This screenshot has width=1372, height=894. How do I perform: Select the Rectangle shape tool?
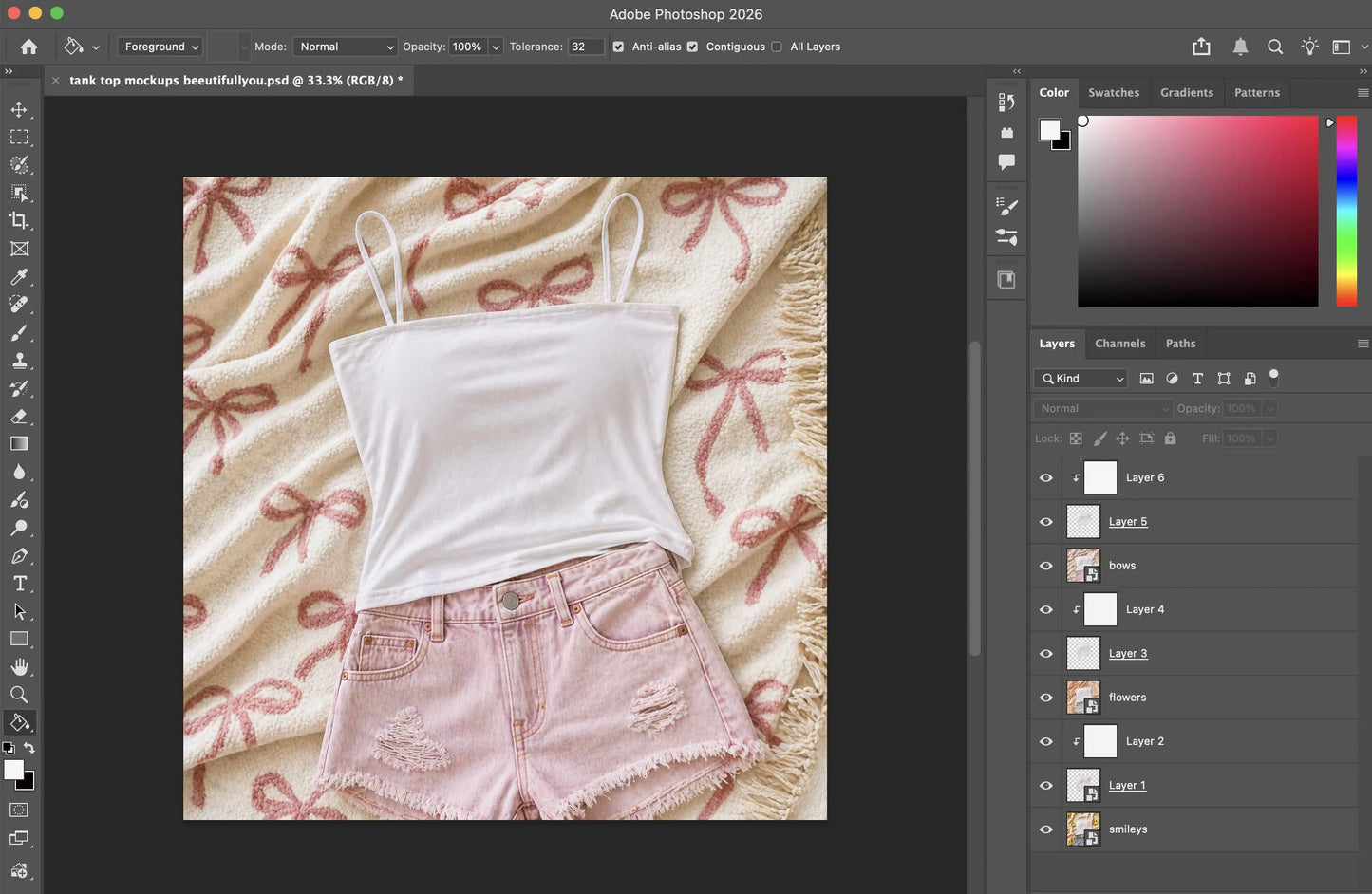point(19,639)
